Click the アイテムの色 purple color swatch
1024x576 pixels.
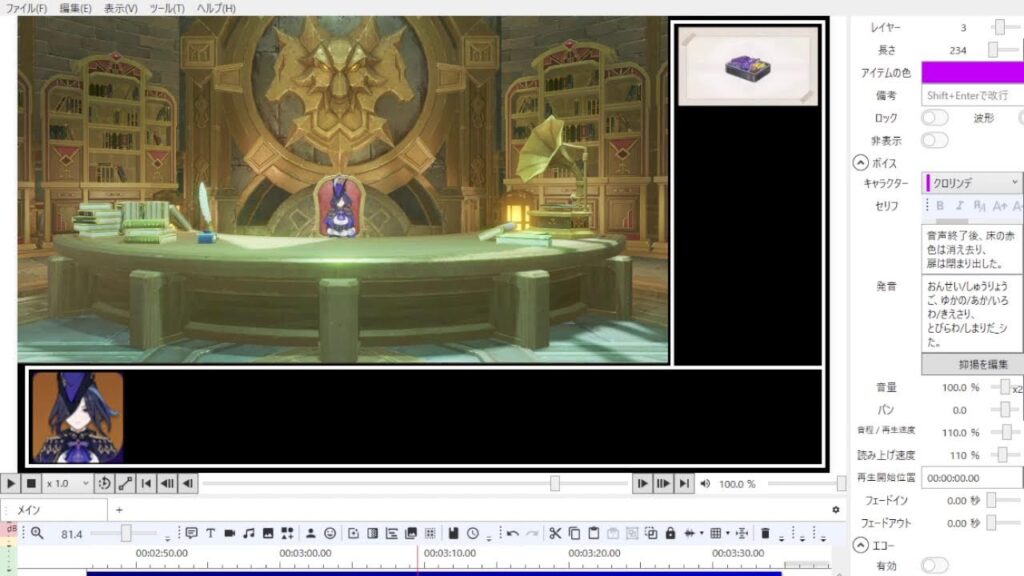tap(971, 73)
